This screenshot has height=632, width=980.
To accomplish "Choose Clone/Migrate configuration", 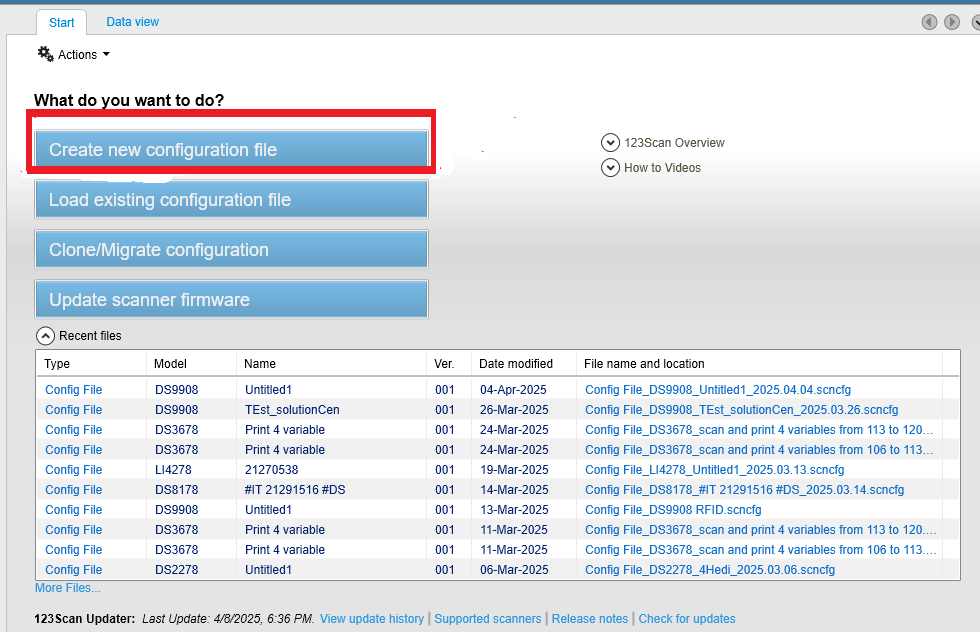I will click(x=231, y=249).
